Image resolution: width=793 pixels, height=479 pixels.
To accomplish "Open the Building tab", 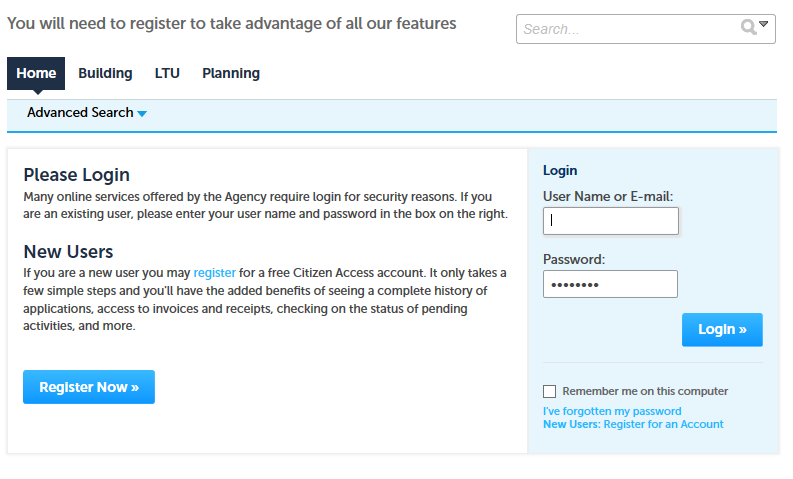I will point(105,73).
